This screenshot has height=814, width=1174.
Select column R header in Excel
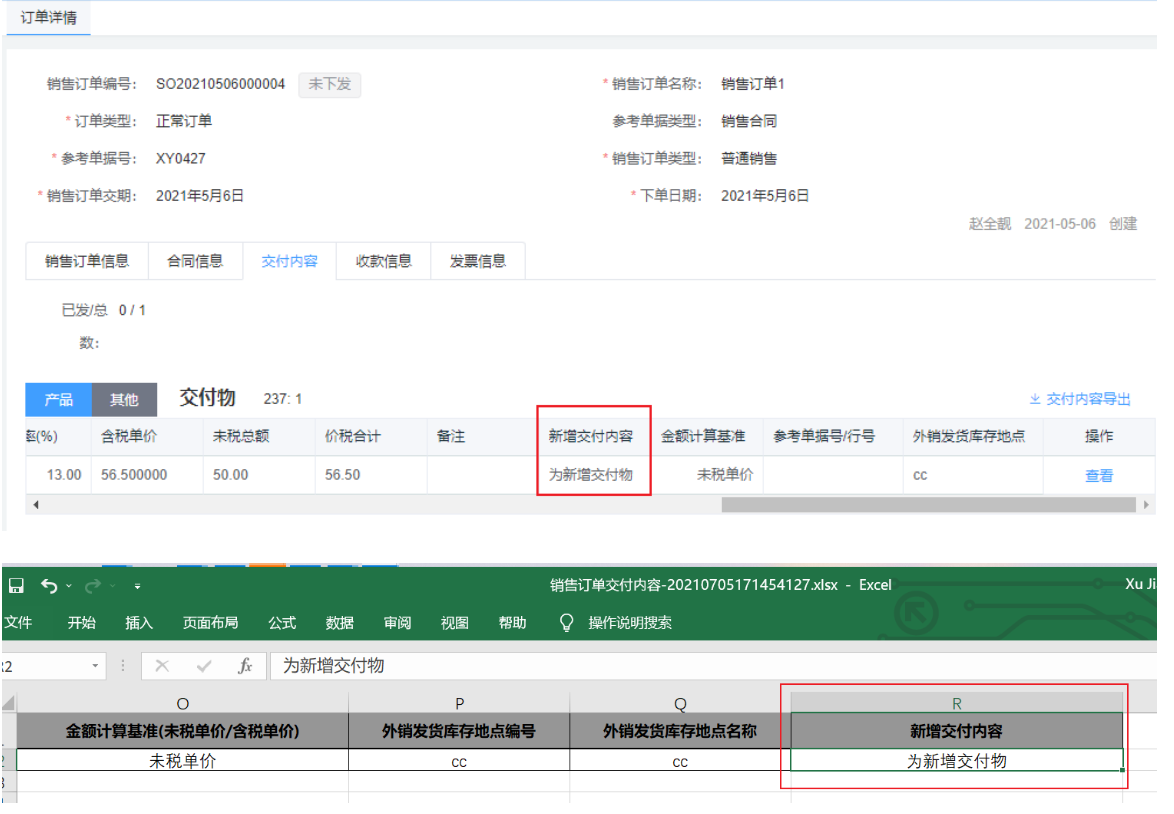click(x=956, y=704)
